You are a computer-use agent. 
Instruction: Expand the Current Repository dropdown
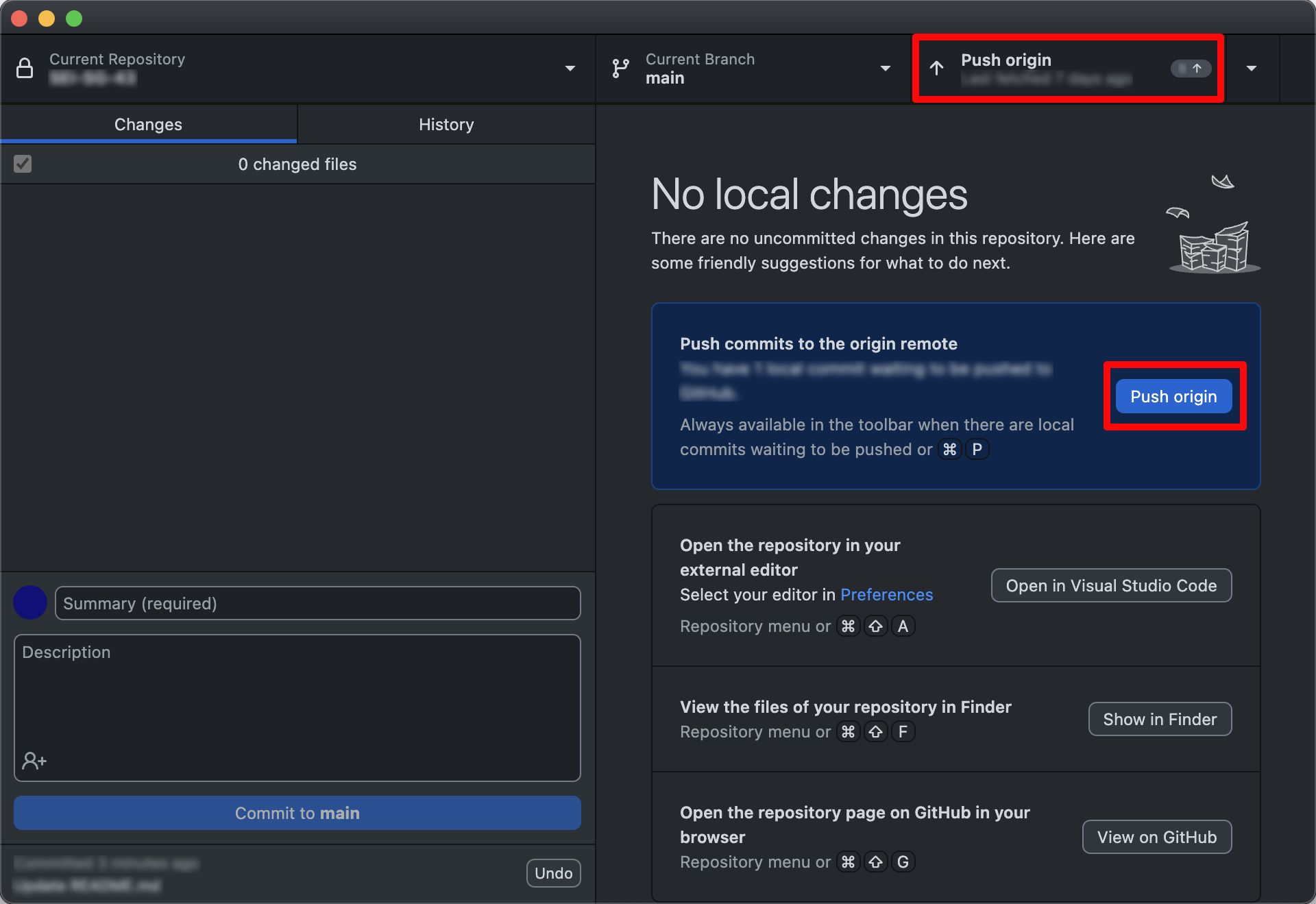click(570, 69)
